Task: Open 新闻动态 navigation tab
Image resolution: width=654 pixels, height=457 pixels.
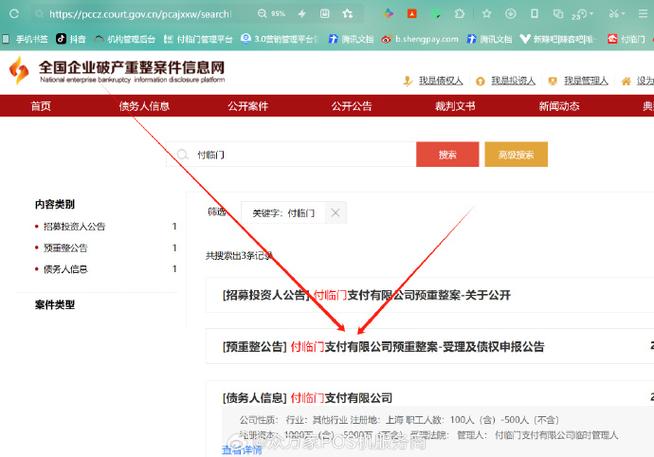Action: point(559,106)
